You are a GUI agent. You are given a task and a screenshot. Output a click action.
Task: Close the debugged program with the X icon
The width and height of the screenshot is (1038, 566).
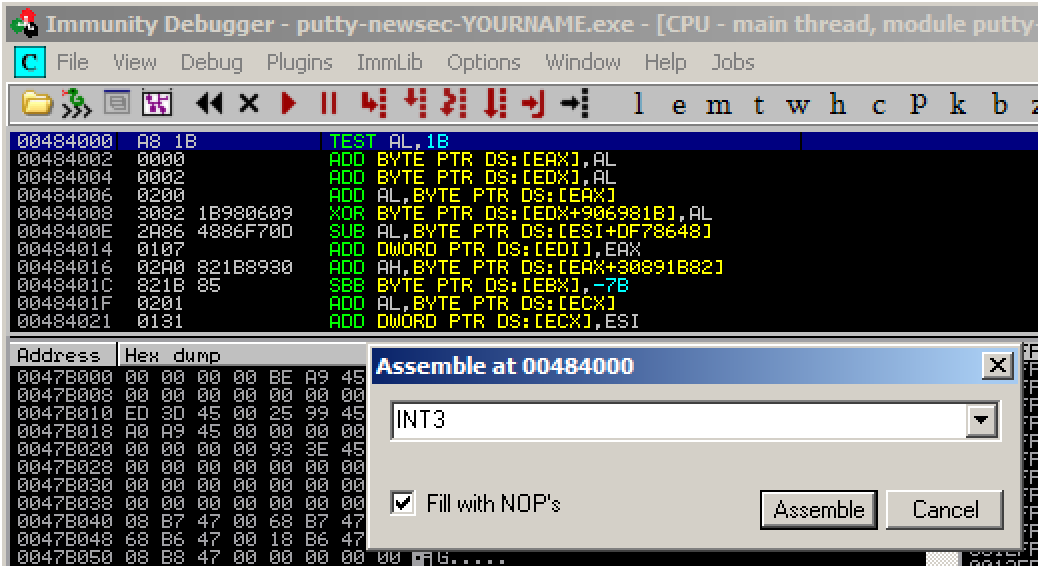(x=249, y=103)
